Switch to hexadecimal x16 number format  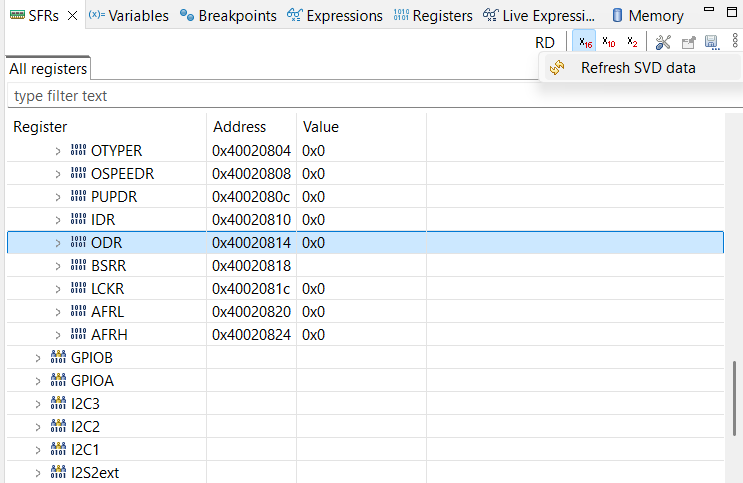point(585,42)
